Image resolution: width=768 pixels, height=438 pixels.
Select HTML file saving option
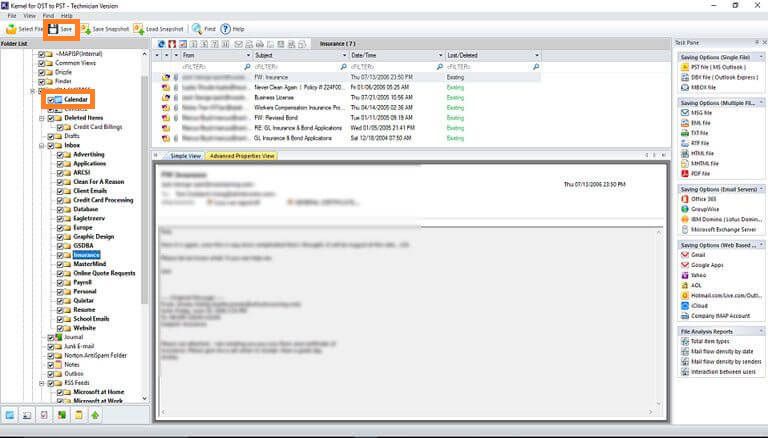point(697,153)
